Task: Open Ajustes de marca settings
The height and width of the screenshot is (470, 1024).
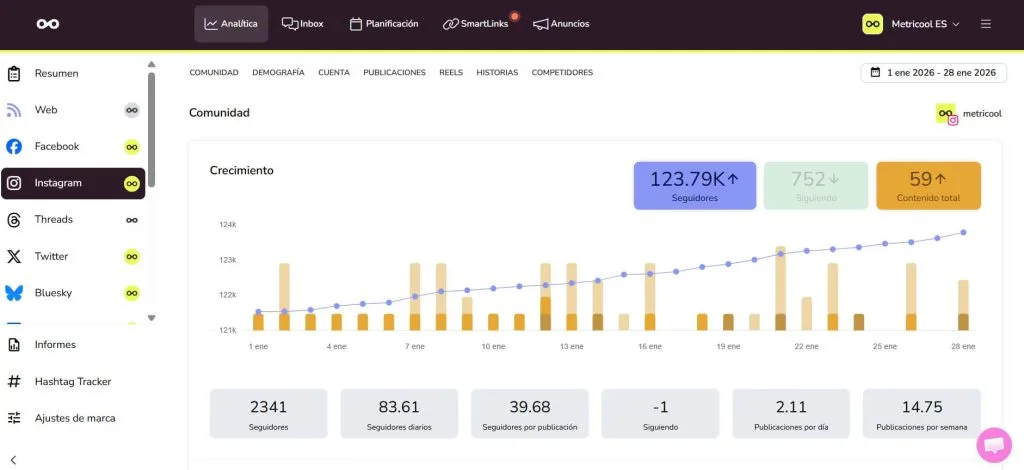Action: tap(74, 418)
